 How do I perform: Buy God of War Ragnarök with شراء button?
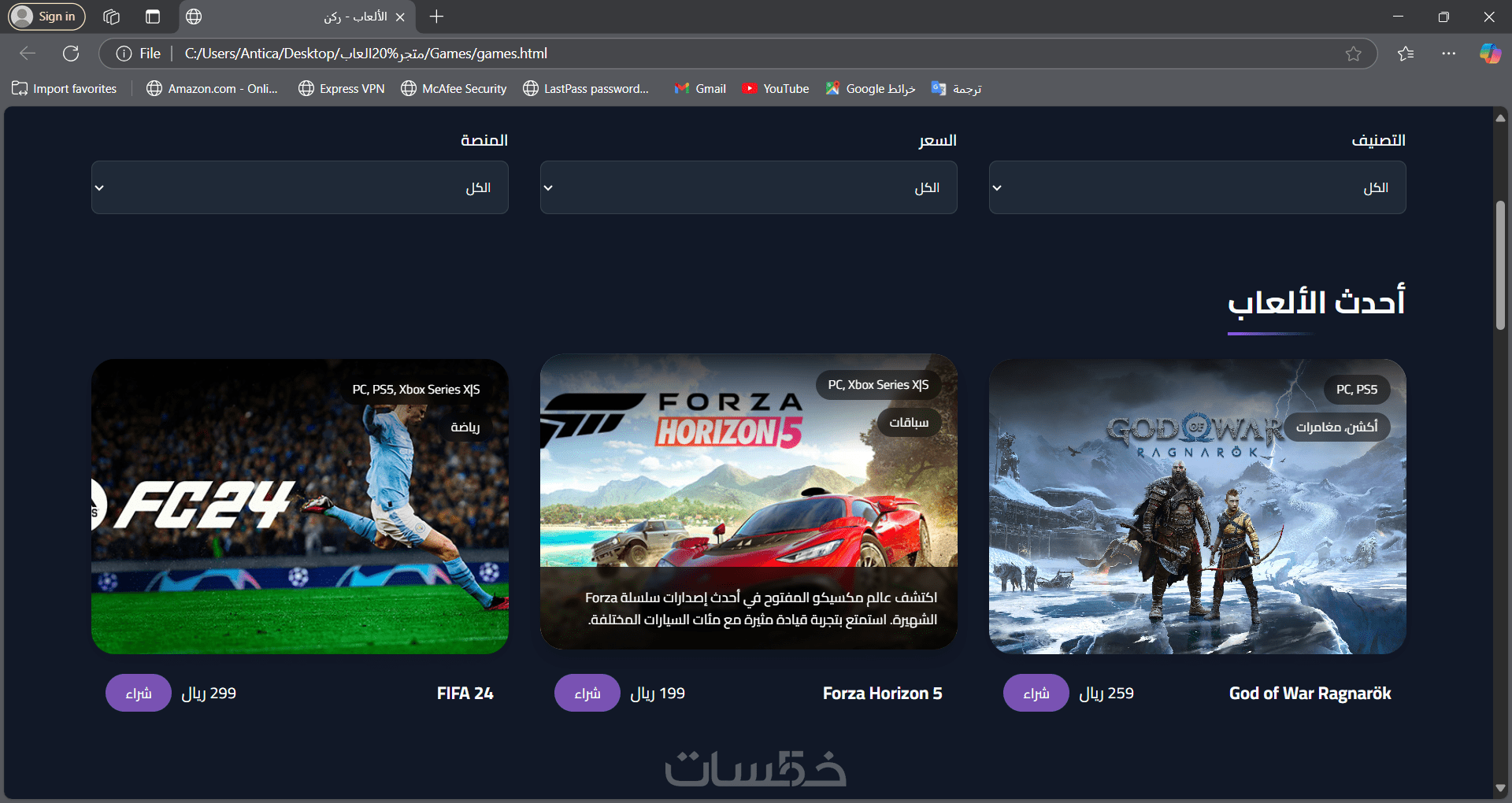[1036, 693]
